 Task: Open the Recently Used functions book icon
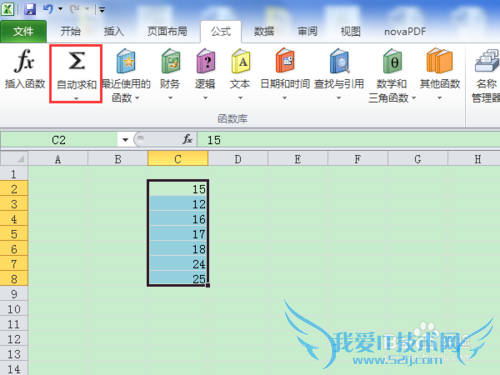[126, 61]
